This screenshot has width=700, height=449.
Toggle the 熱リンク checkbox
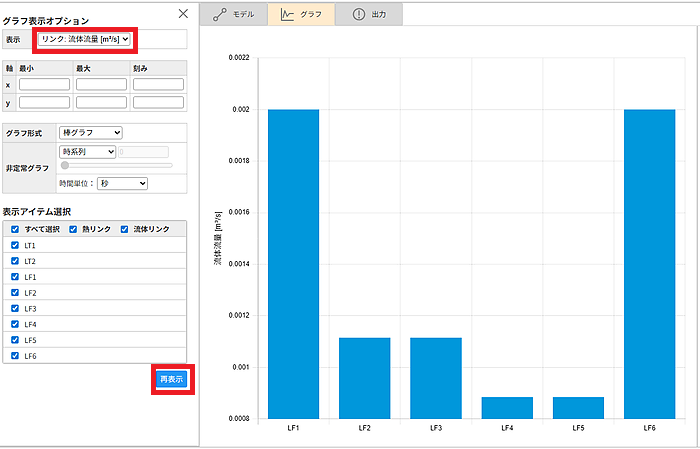(x=72, y=229)
